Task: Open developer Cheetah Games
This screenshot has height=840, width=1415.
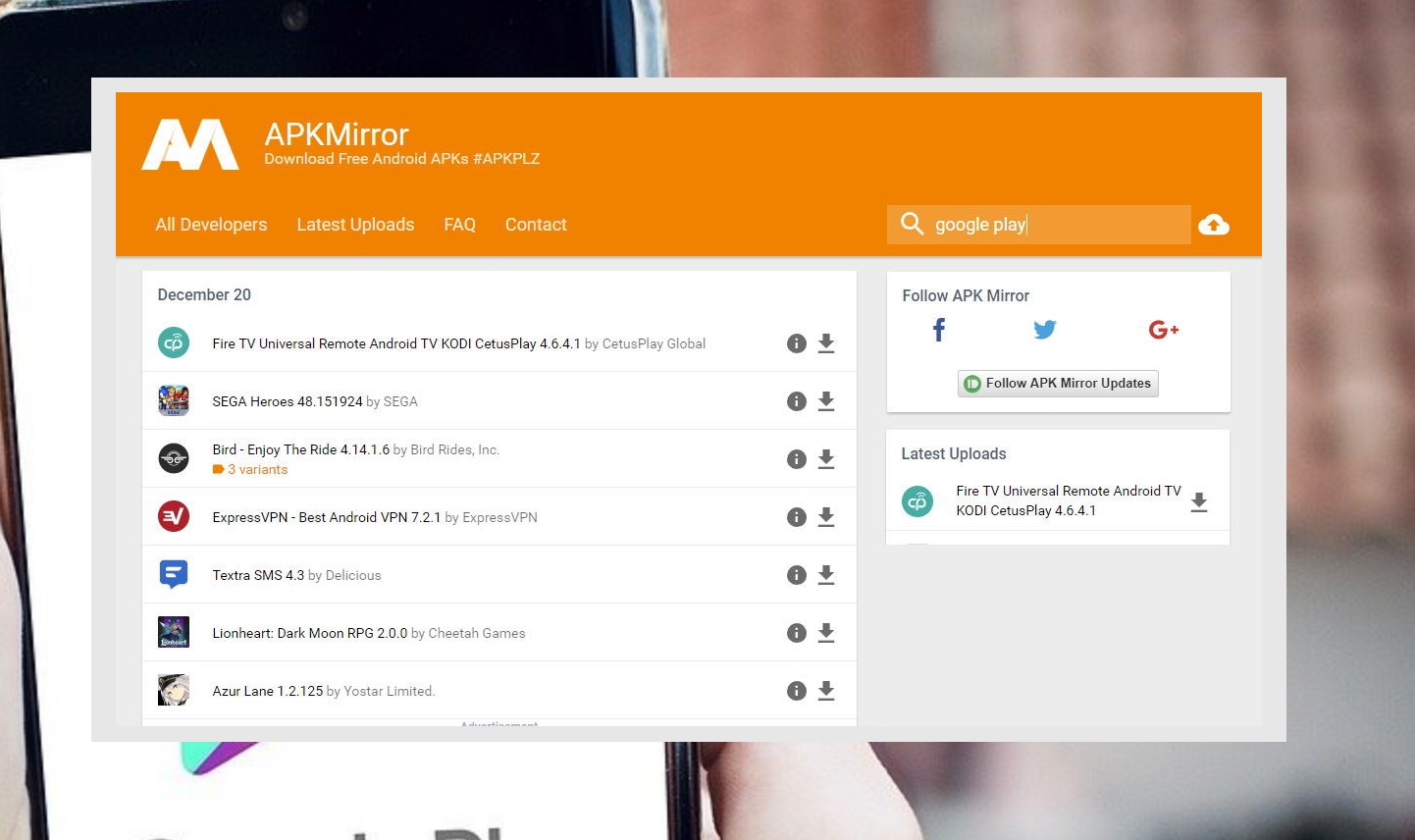Action: 477,633
